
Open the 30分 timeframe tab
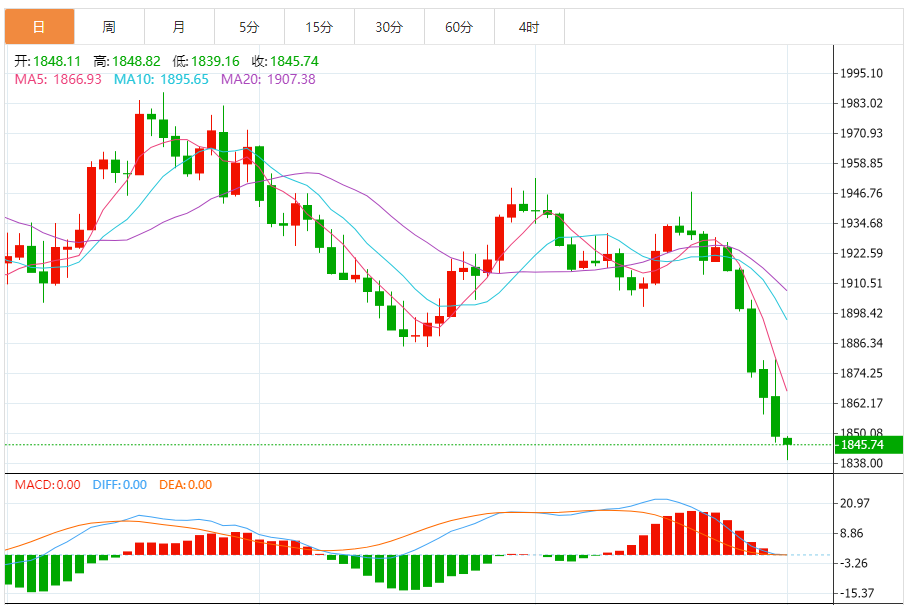pyautogui.click(x=389, y=27)
